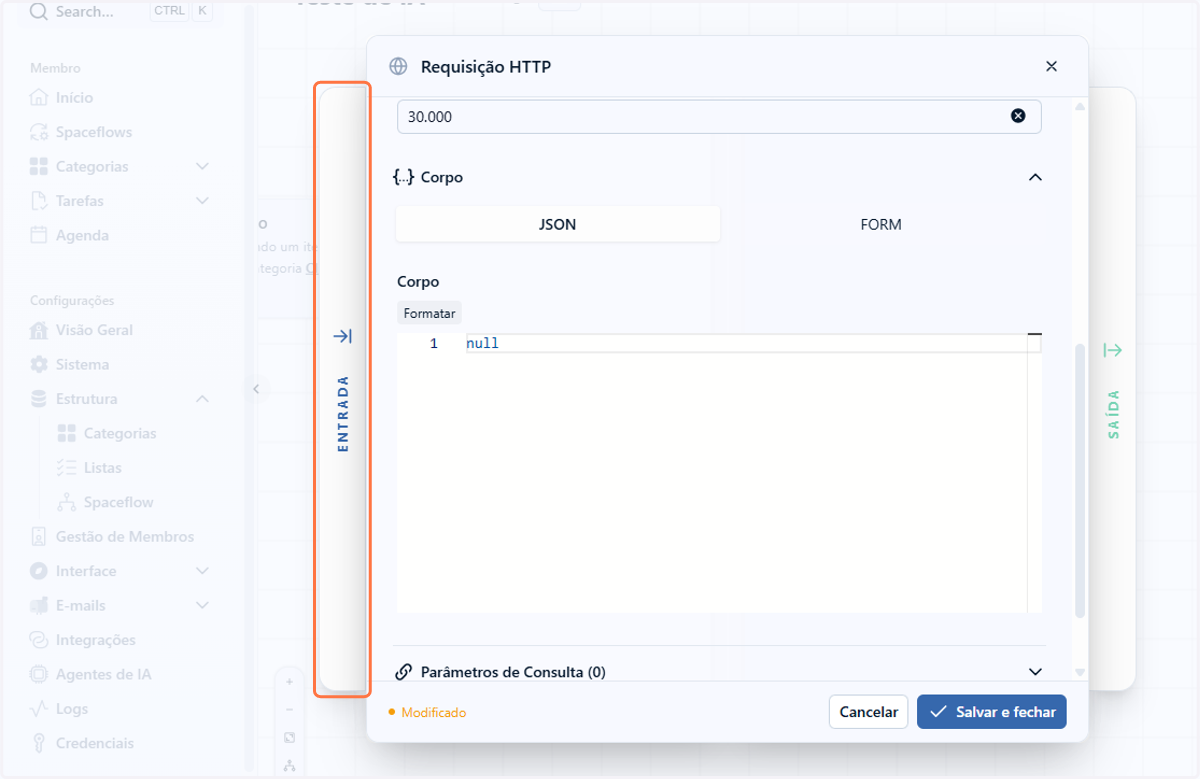Viewport: 1200px width, 779px height.
Task: Click the Tarefas document icon
Action: point(39,201)
